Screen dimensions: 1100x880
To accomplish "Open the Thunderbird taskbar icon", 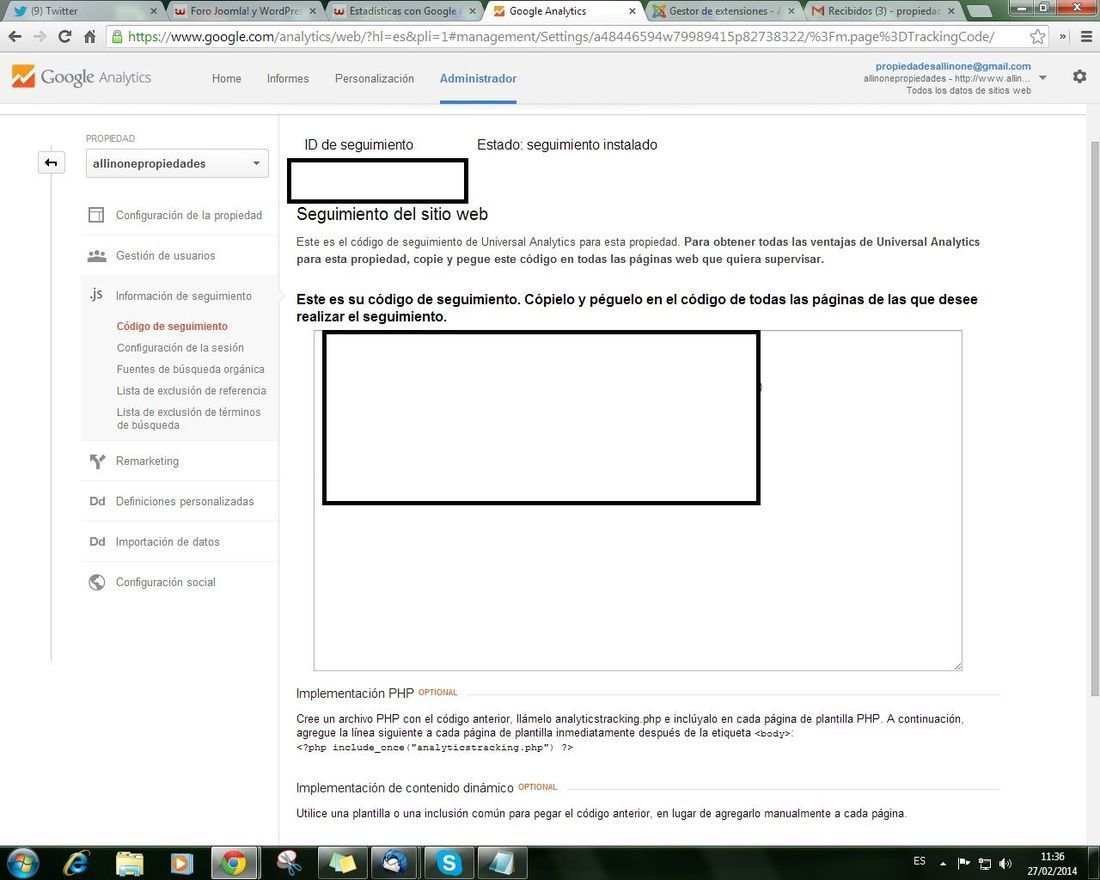I will coord(394,862).
